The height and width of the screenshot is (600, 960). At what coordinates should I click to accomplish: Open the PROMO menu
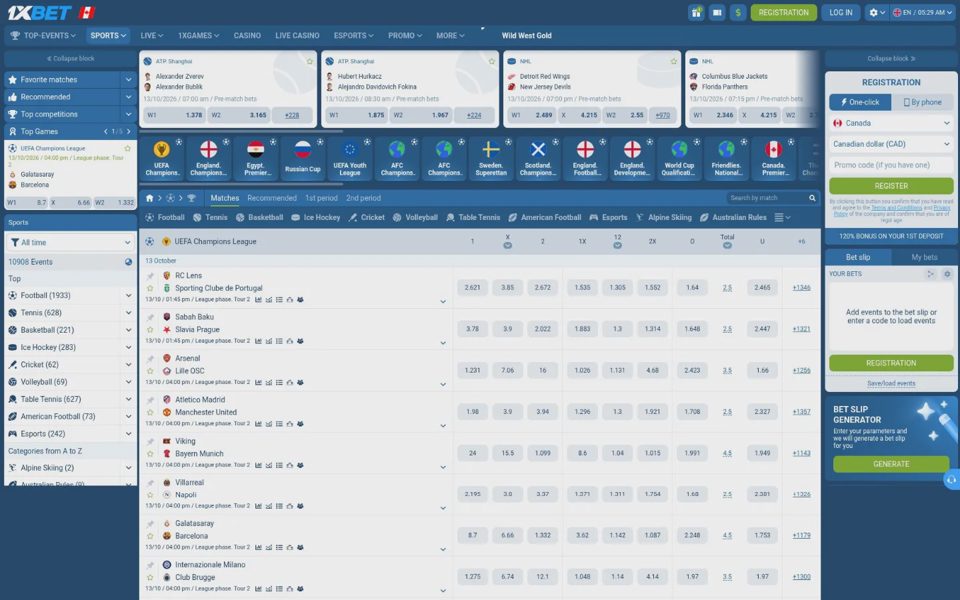pos(405,36)
